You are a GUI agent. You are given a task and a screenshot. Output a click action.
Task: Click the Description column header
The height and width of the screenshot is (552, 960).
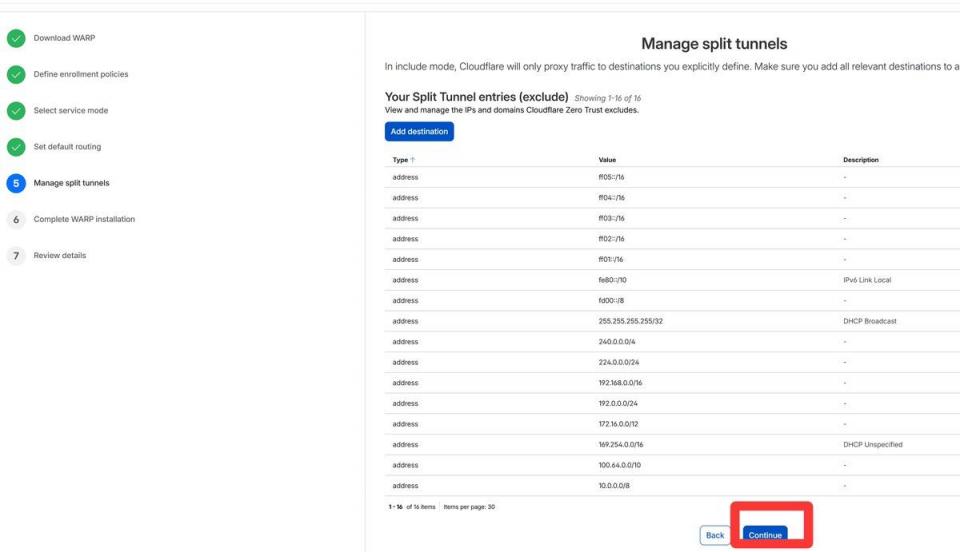pyautogui.click(x=860, y=159)
